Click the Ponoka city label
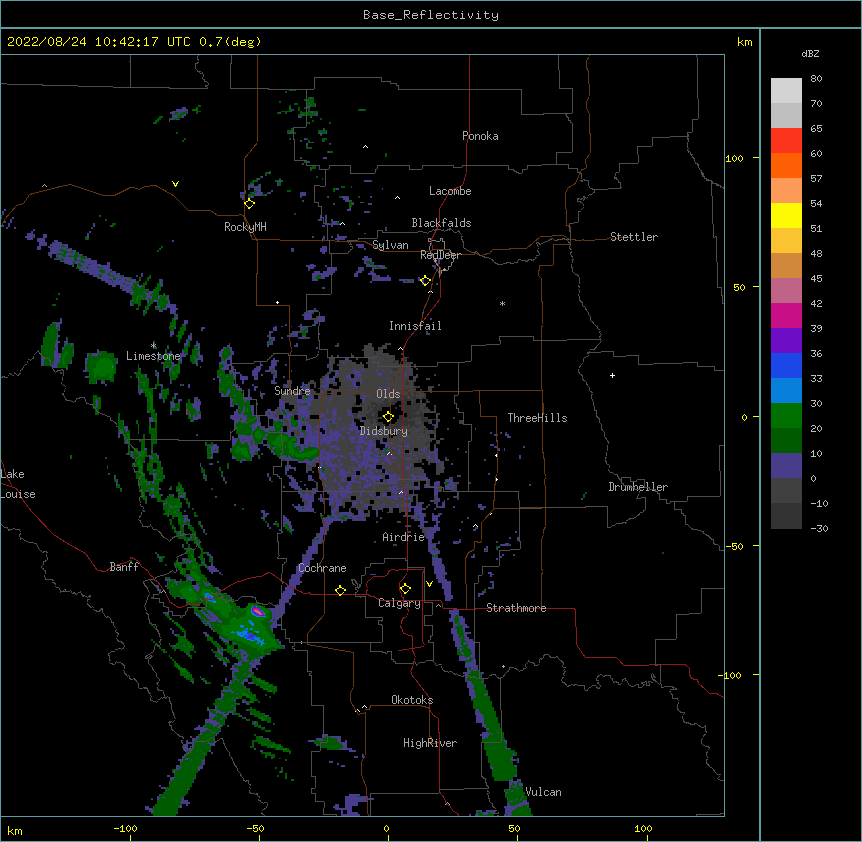Image resolution: width=862 pixels, height=842 pixels. click(480, 136)
